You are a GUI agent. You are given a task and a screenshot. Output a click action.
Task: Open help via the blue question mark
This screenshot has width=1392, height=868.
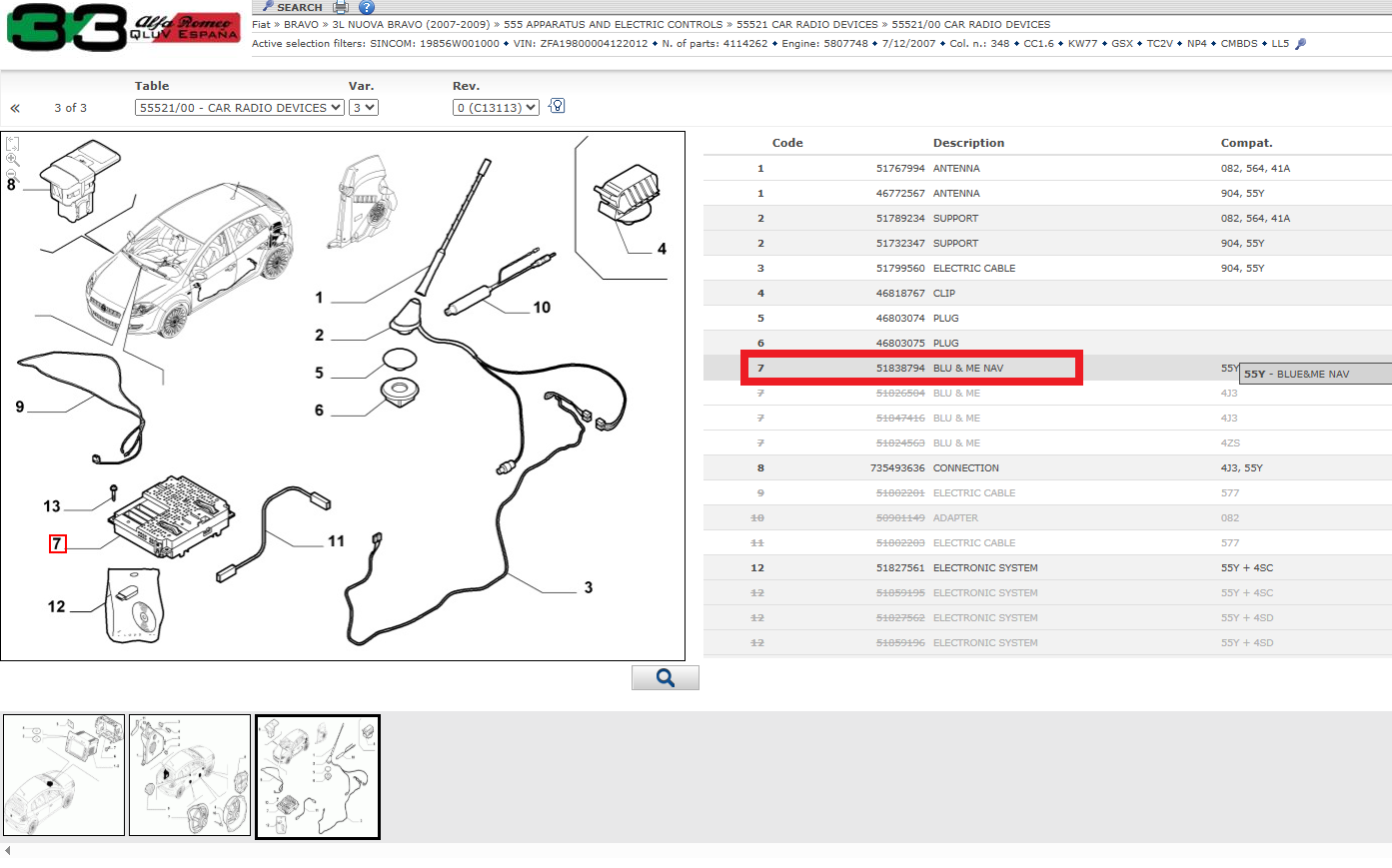pos(367,7)
